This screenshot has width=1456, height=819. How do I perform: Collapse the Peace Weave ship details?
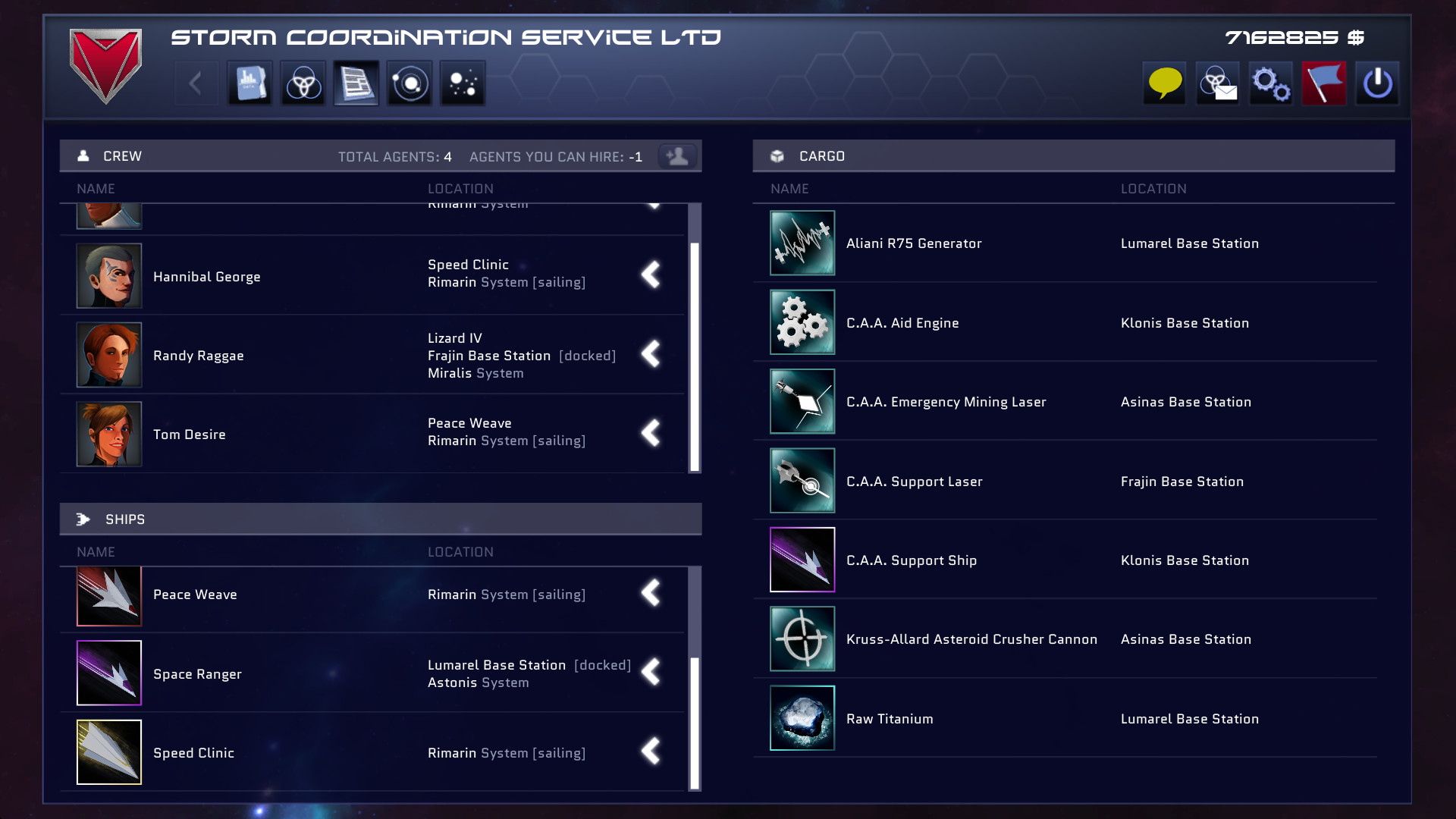click(651, 594)
